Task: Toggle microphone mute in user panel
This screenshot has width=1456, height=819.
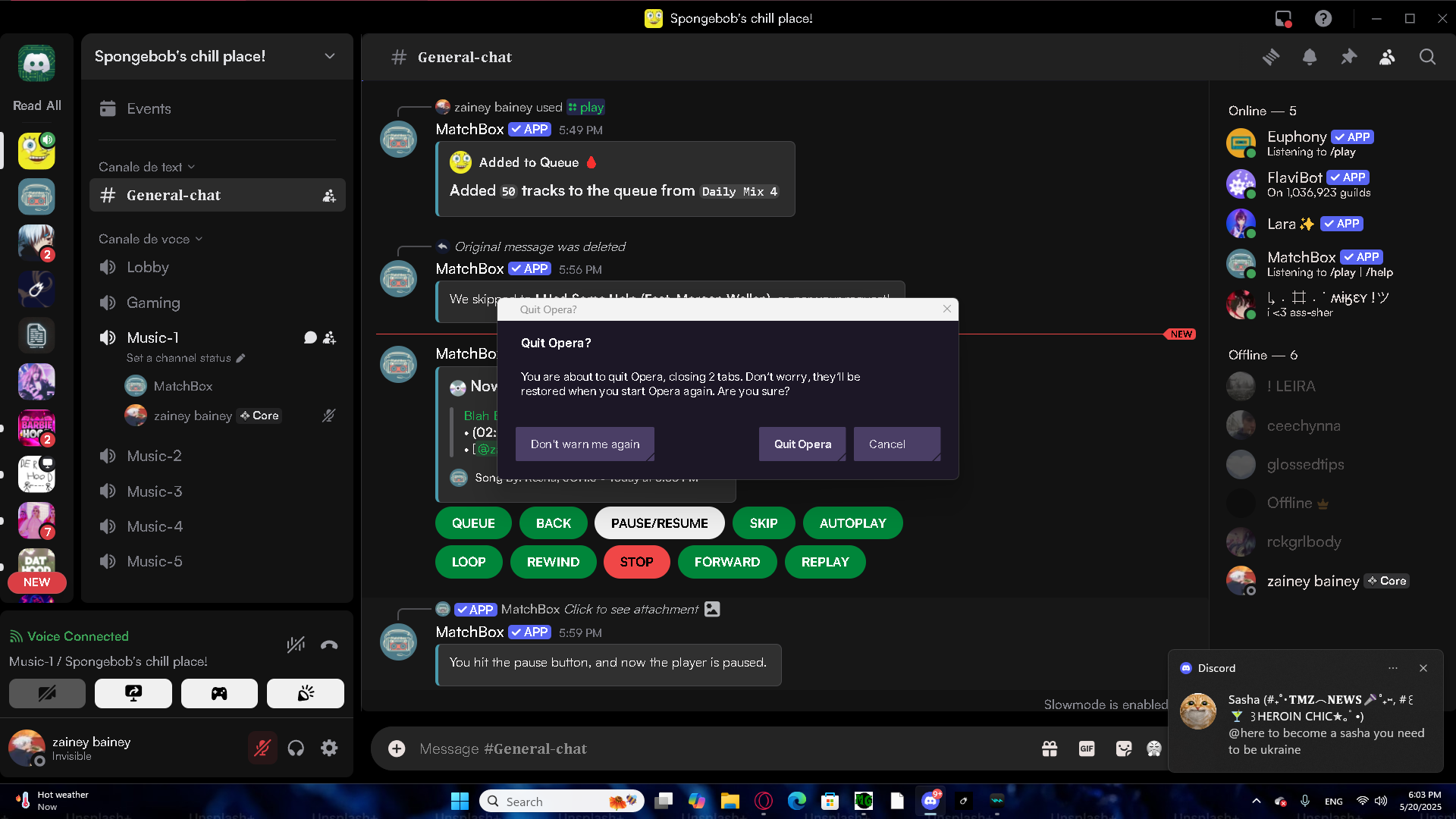Action: point(262,748)
